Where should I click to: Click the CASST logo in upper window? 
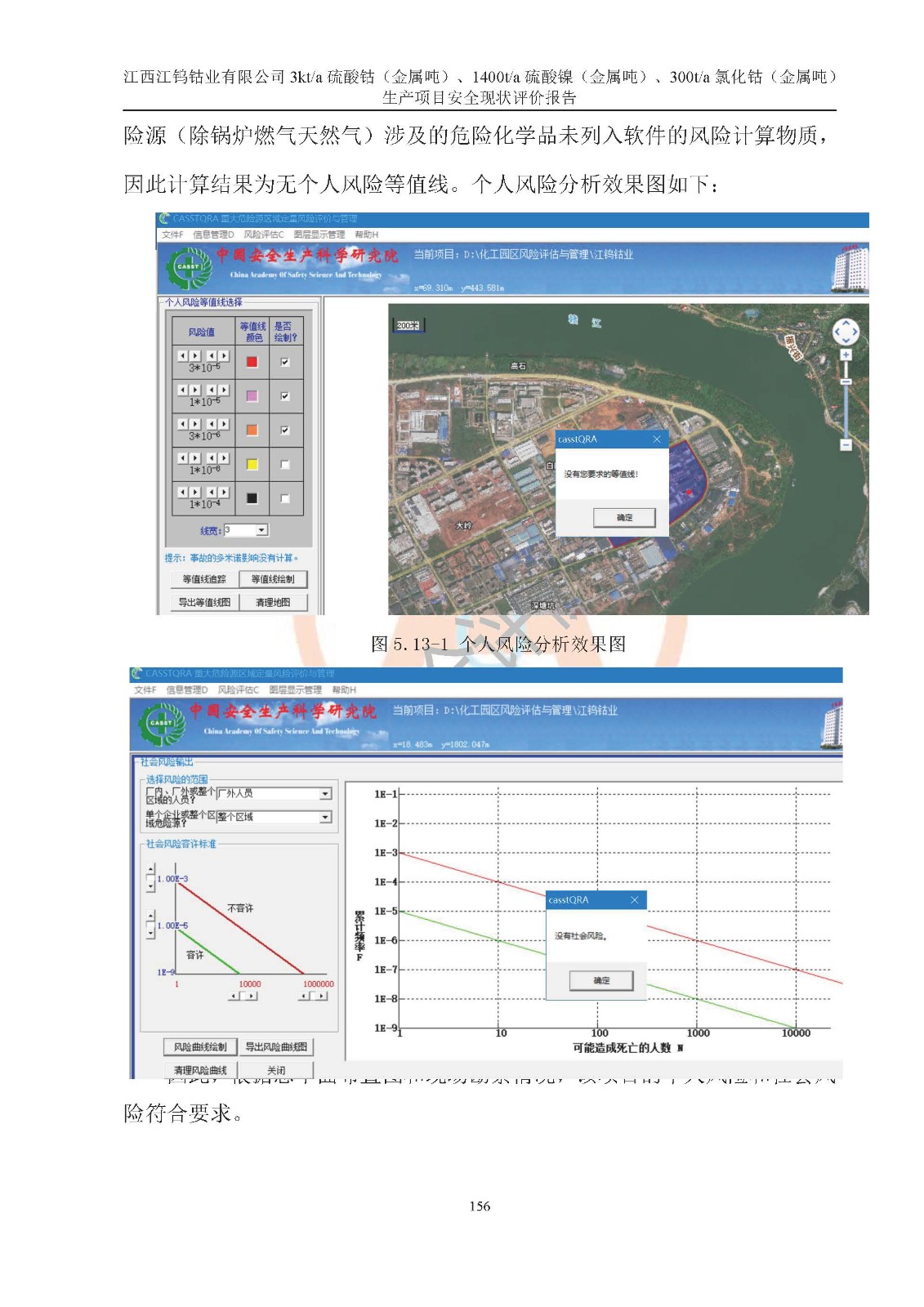(x=188, y=267)
